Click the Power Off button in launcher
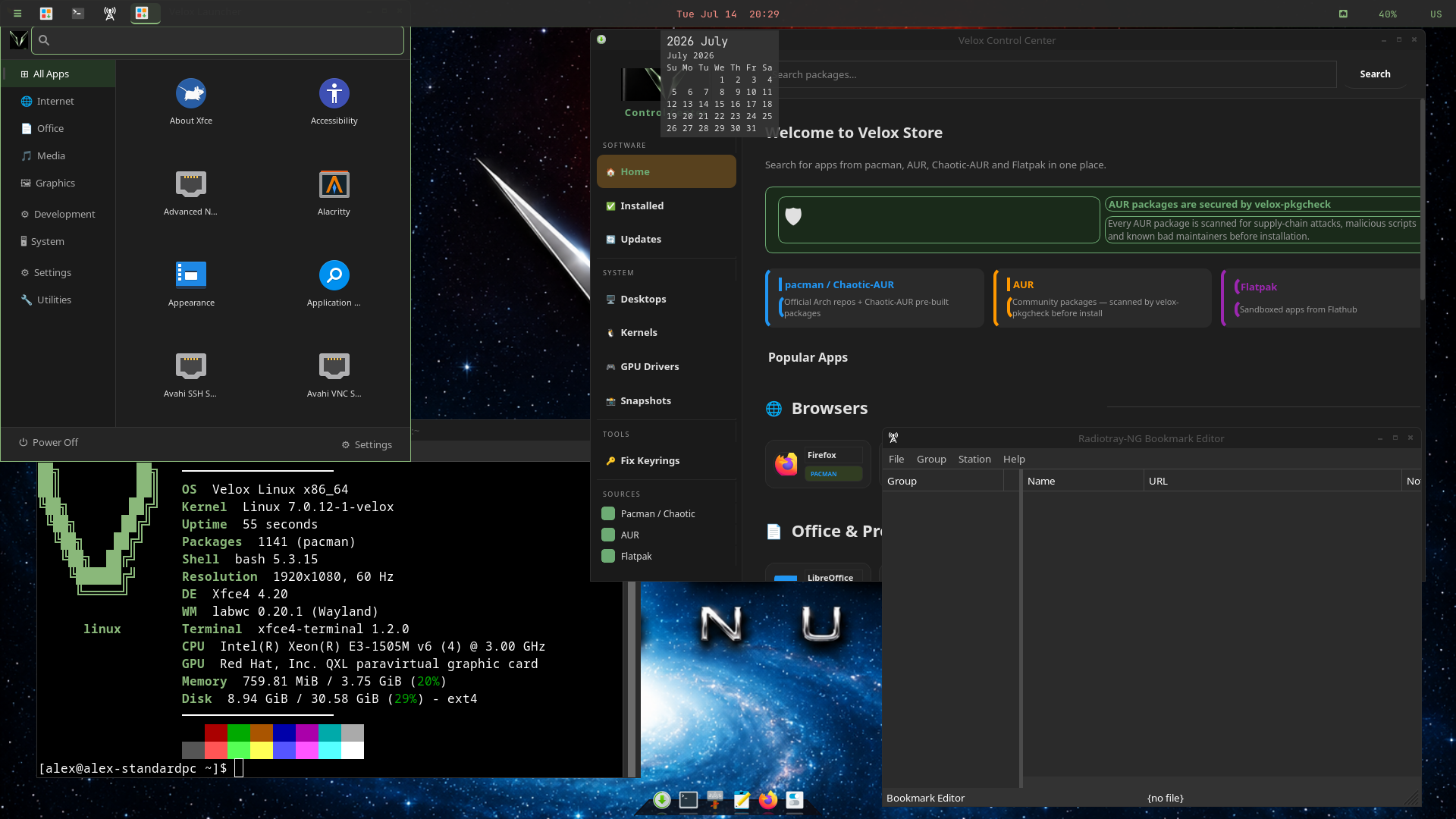The image size is (1456, 819). tap(49, 442)
